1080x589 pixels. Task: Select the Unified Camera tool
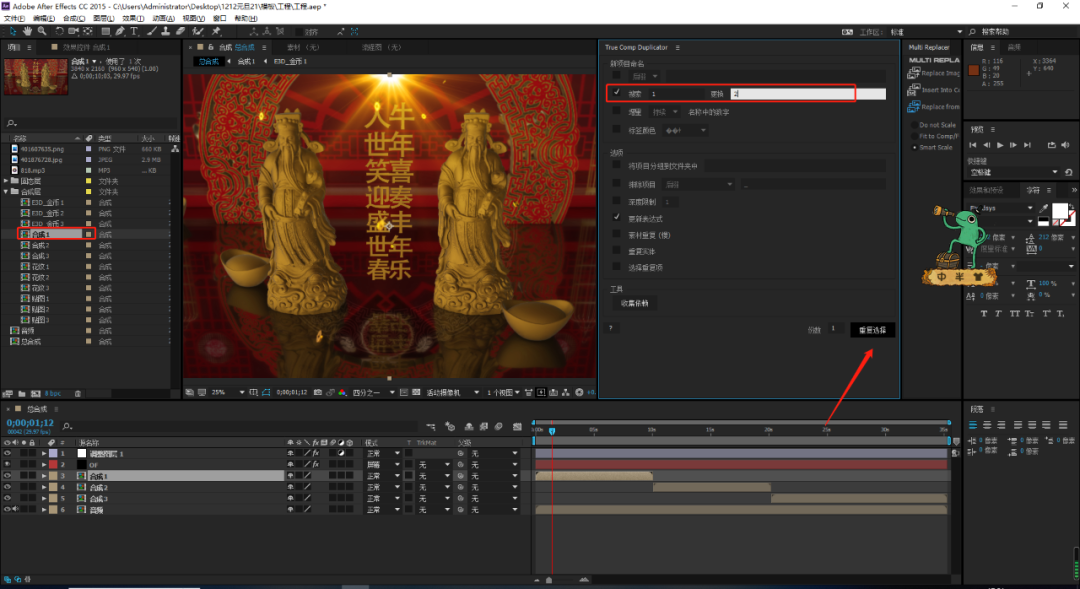pyautogui.click(x=74, y=32)
